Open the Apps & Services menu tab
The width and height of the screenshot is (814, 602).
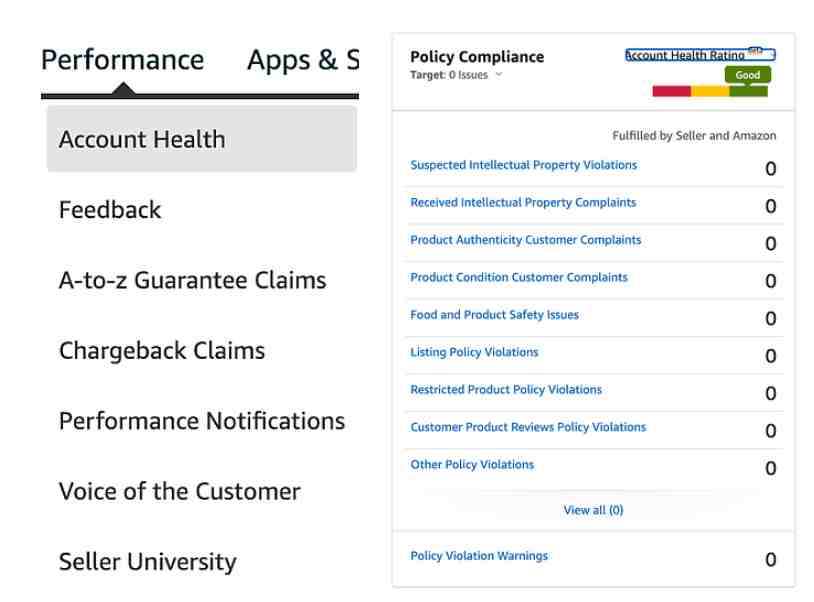point(303,60)
